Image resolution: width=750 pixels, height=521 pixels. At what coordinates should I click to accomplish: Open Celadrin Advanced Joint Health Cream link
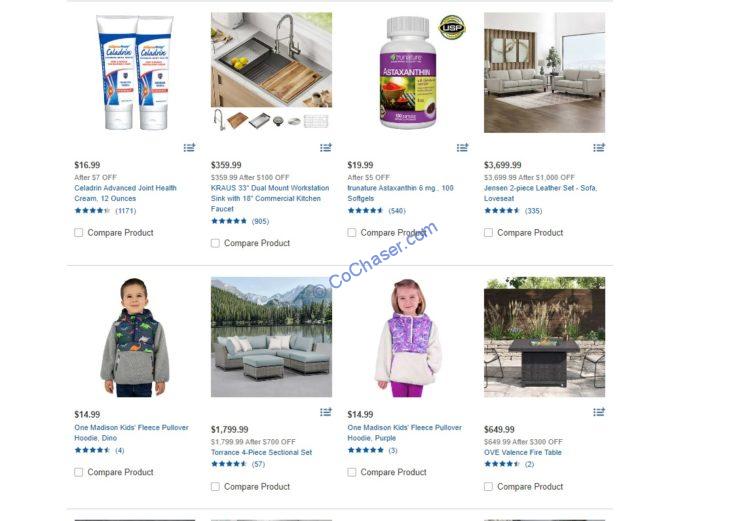[x=125, y=193]
